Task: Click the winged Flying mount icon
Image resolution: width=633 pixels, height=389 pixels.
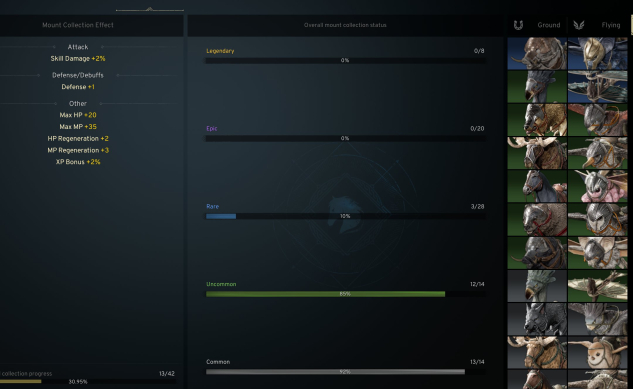Action: [579, 25]
